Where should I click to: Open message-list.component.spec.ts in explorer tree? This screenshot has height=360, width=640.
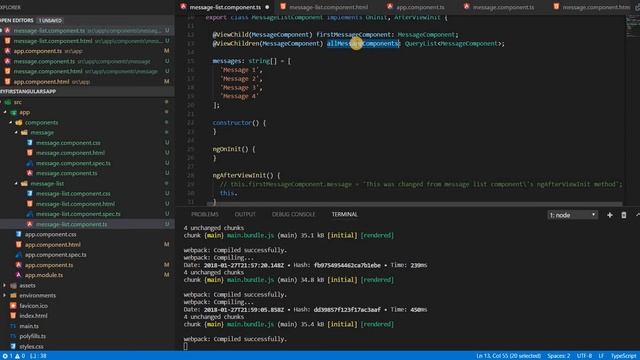point(78,214)
